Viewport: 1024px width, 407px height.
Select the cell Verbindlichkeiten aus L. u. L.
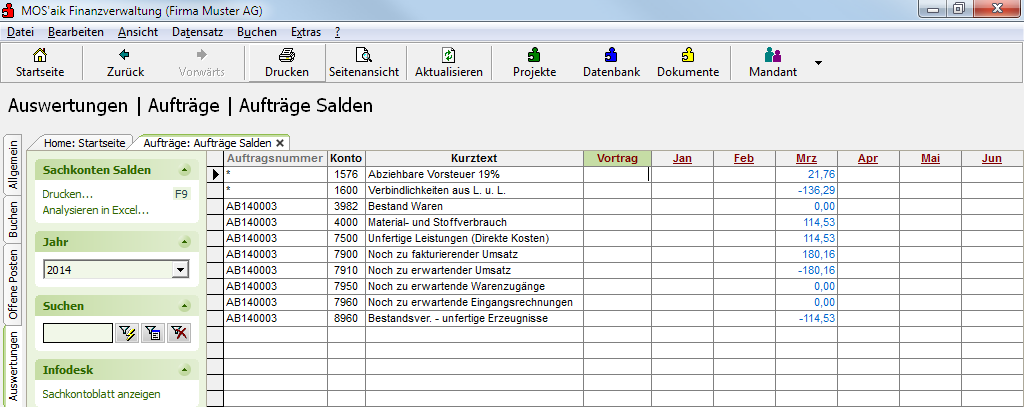click(474, 190)
